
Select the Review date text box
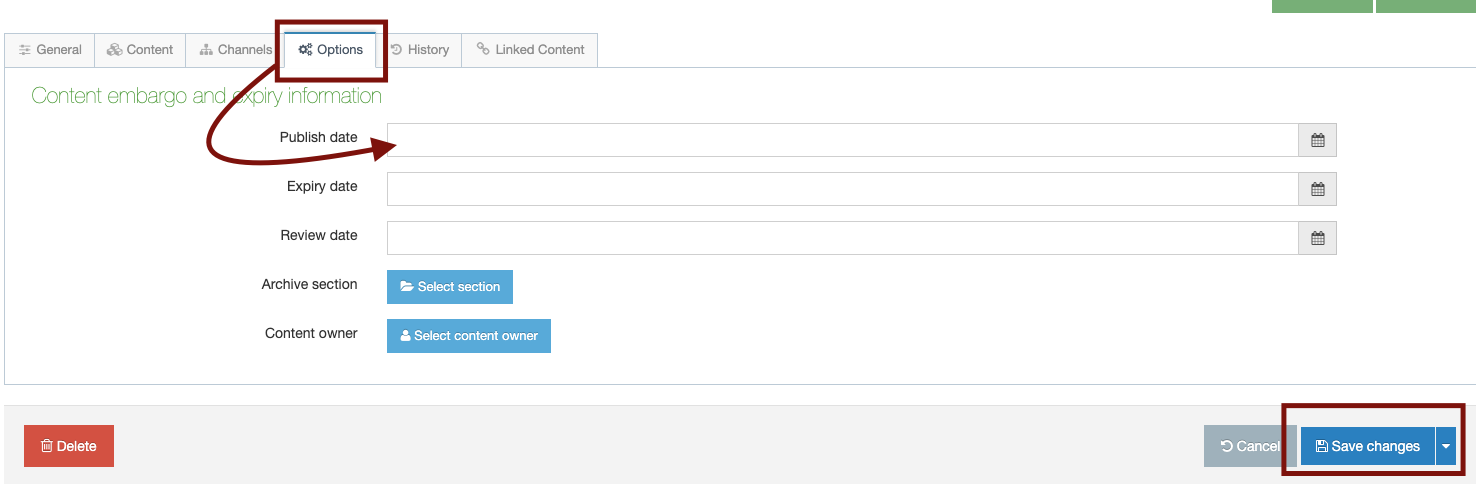coord(842,239)
